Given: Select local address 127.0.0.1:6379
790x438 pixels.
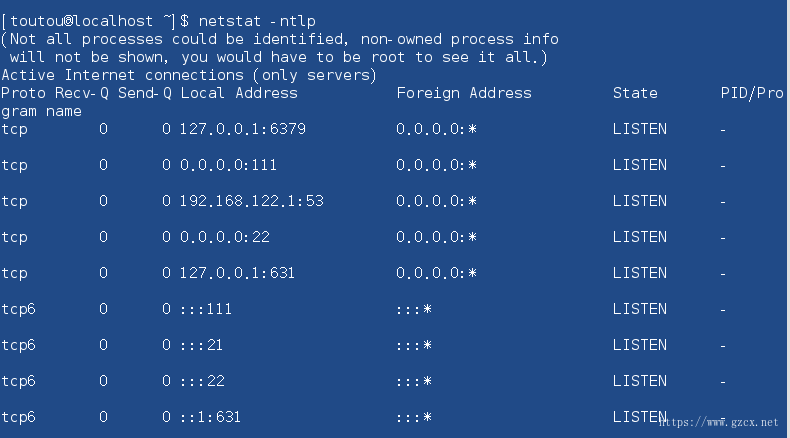Looking at the screenshot, I should (243, 129).
